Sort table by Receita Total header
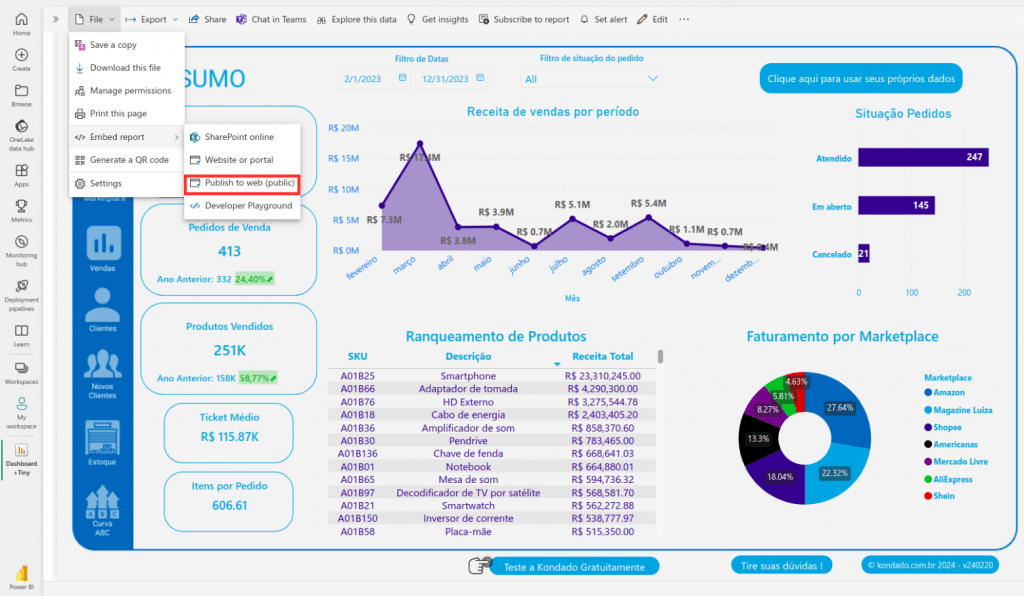1024x596 pixels. pos(602,356)
